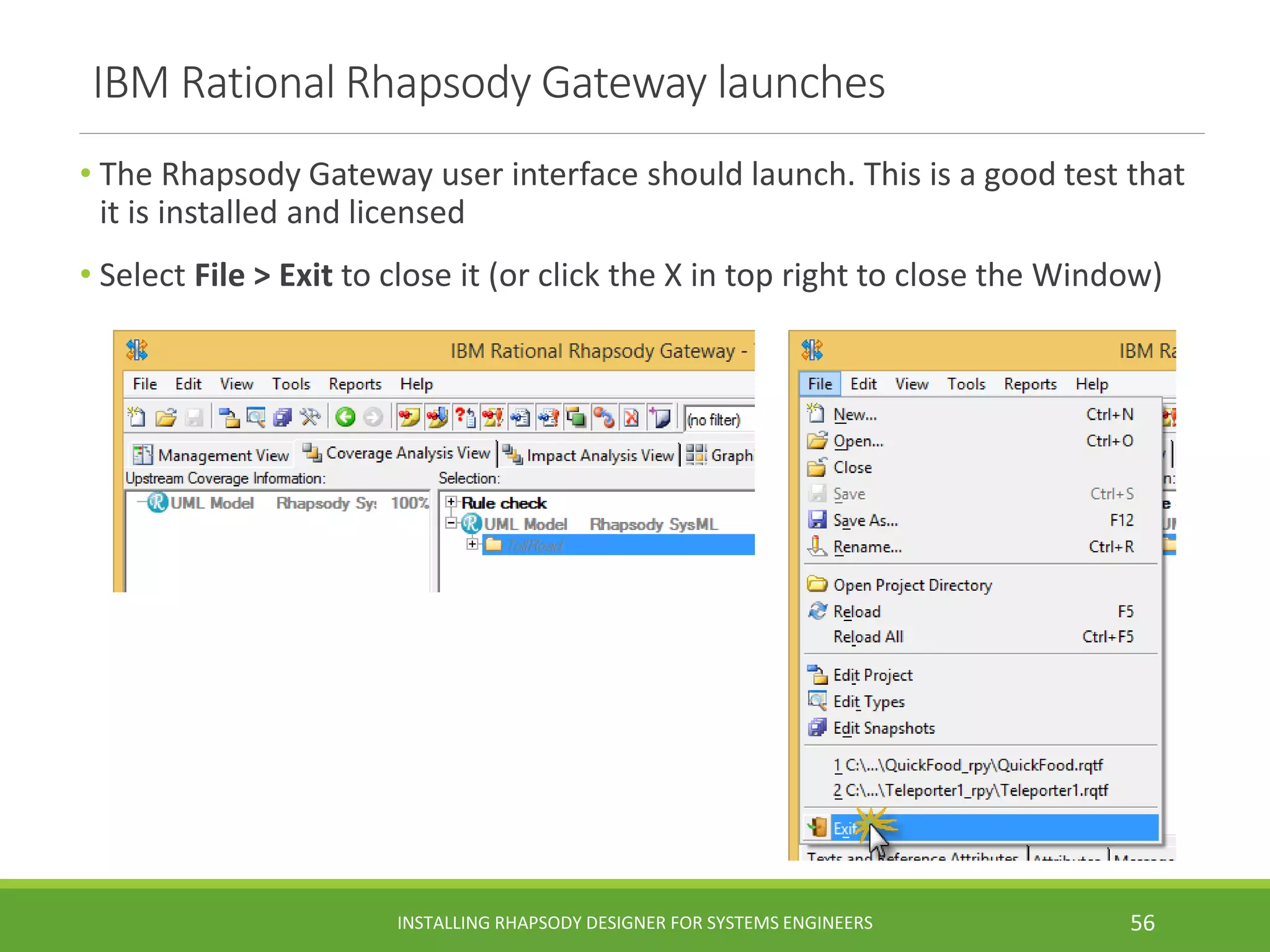Image resolution: width=1270 pixels, height=952 pixels.
Task: Click the yellow note with blue down arrow icon
Action: pyautogui.click(x=437, y=417)
